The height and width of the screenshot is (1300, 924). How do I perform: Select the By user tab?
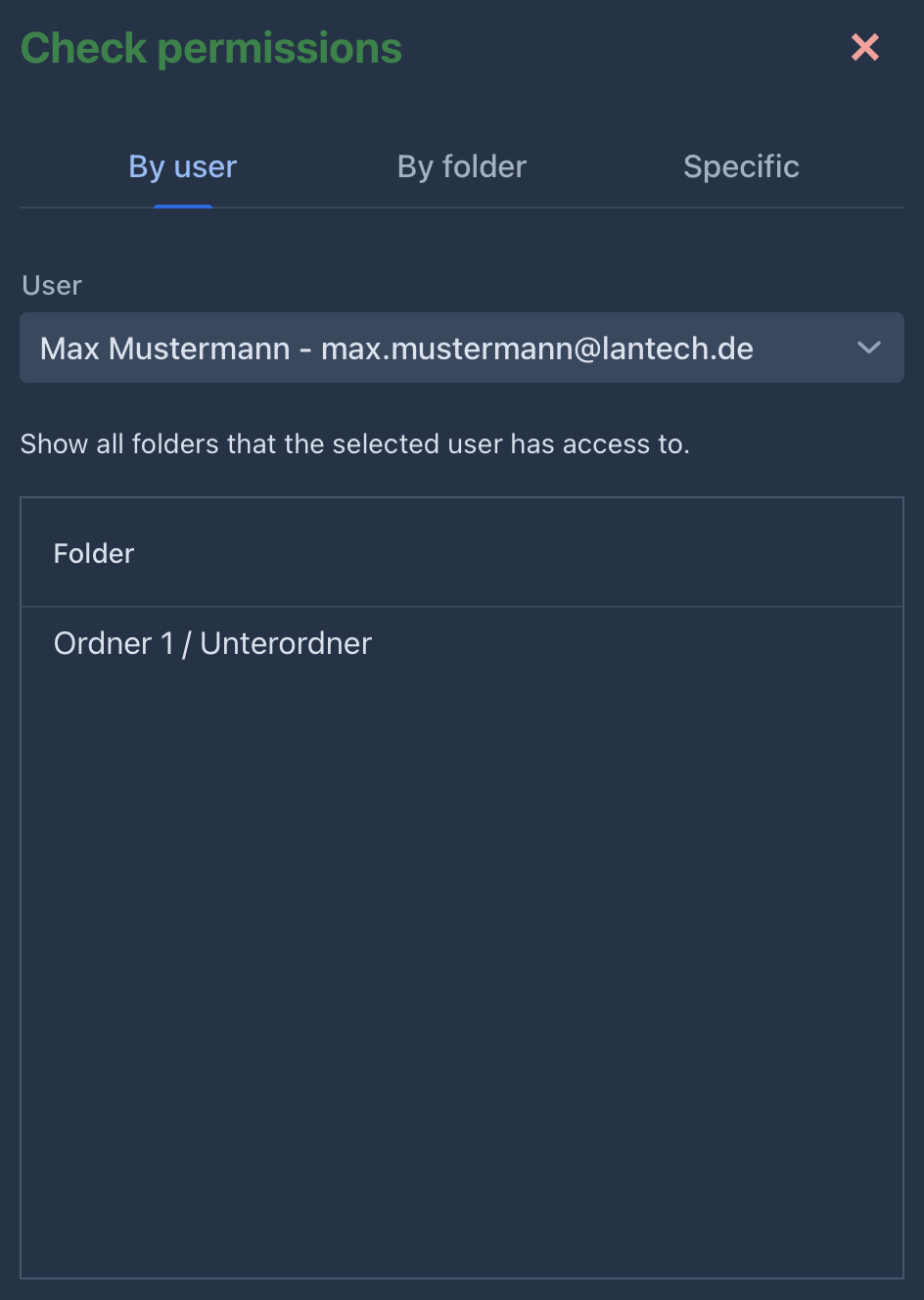click(x=183, y=166)
